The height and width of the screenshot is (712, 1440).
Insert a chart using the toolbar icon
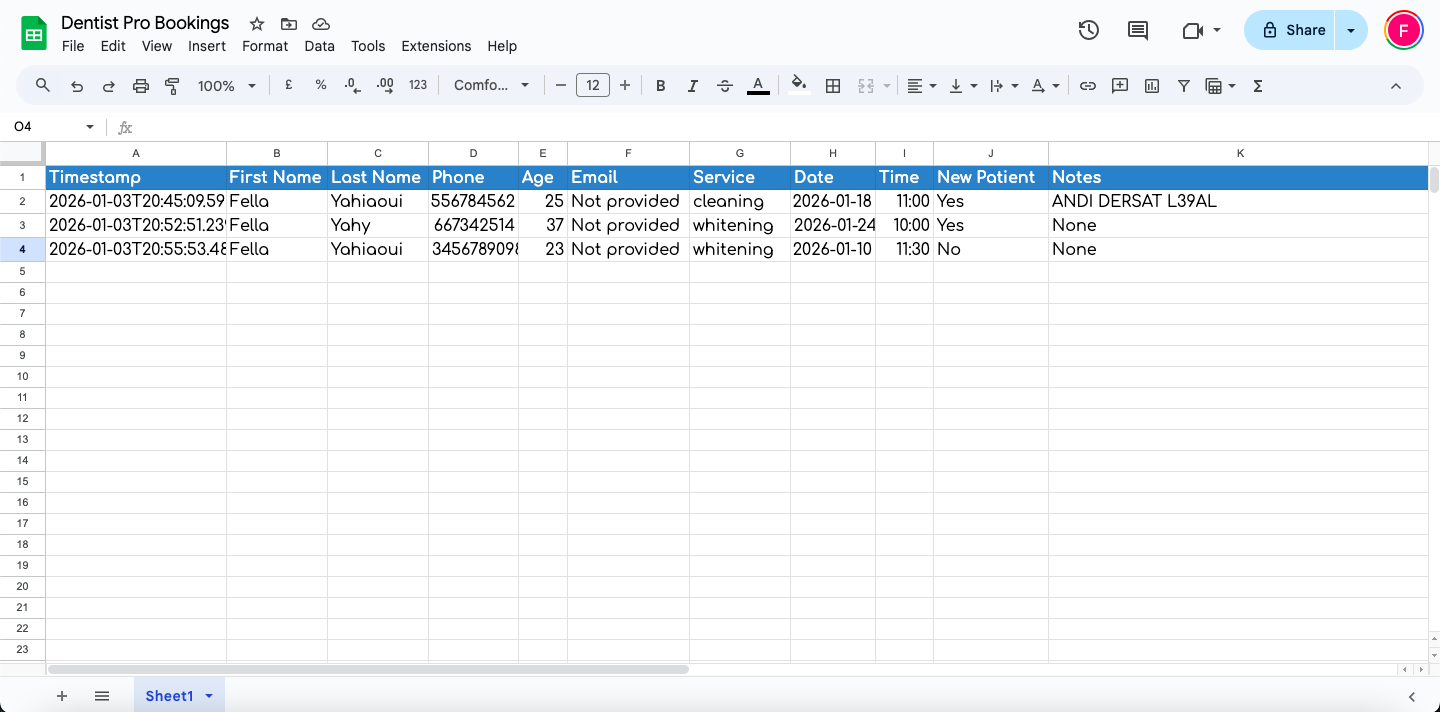click(1151, 86)
